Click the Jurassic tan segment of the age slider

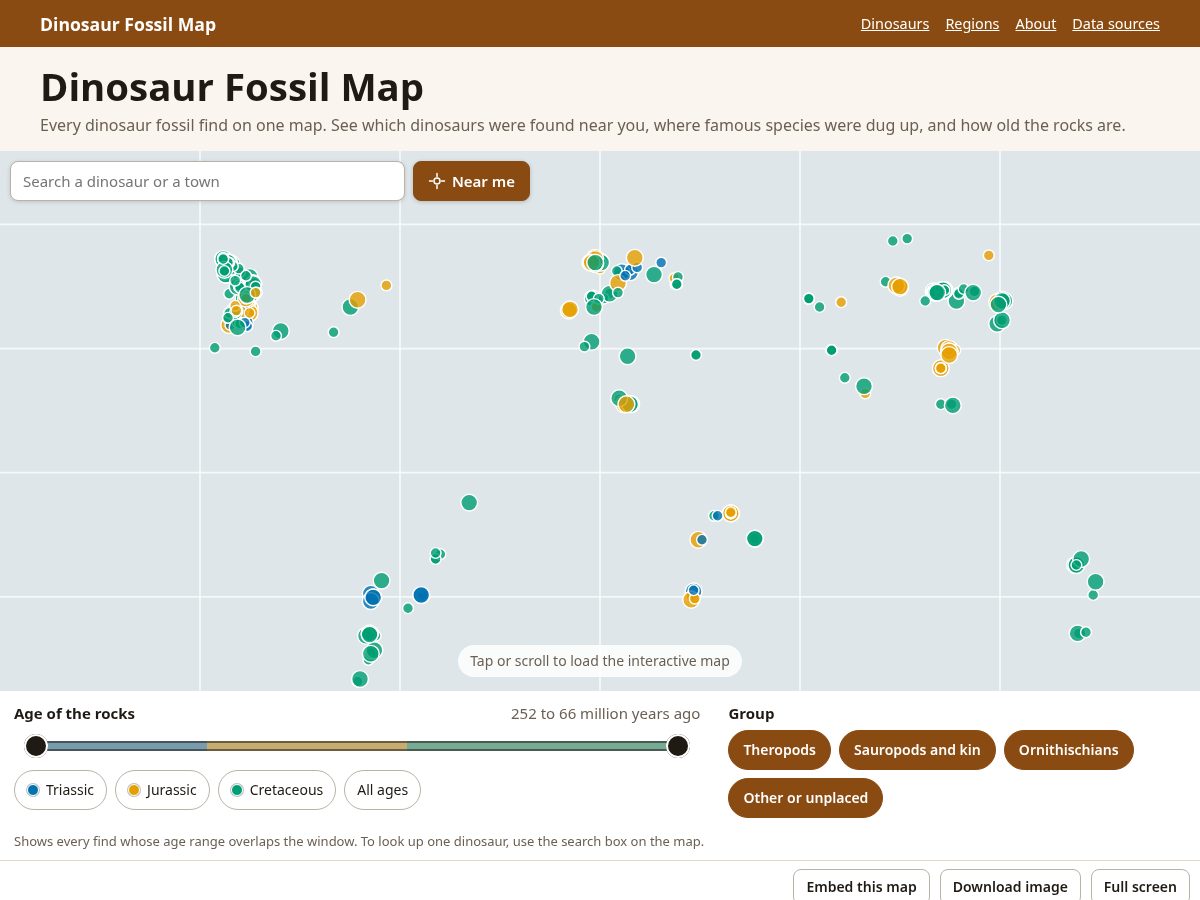tap(307, 746)
